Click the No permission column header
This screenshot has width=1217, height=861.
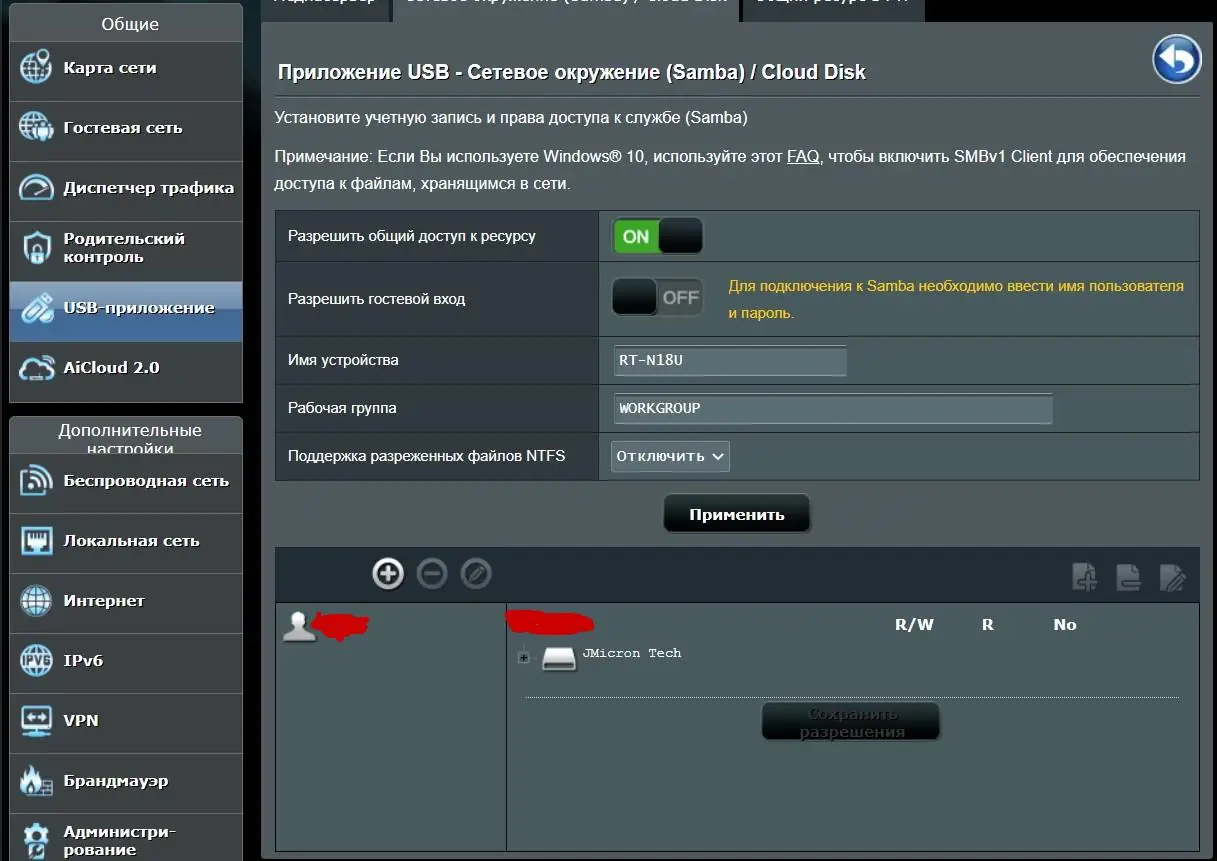(1065, 625)
